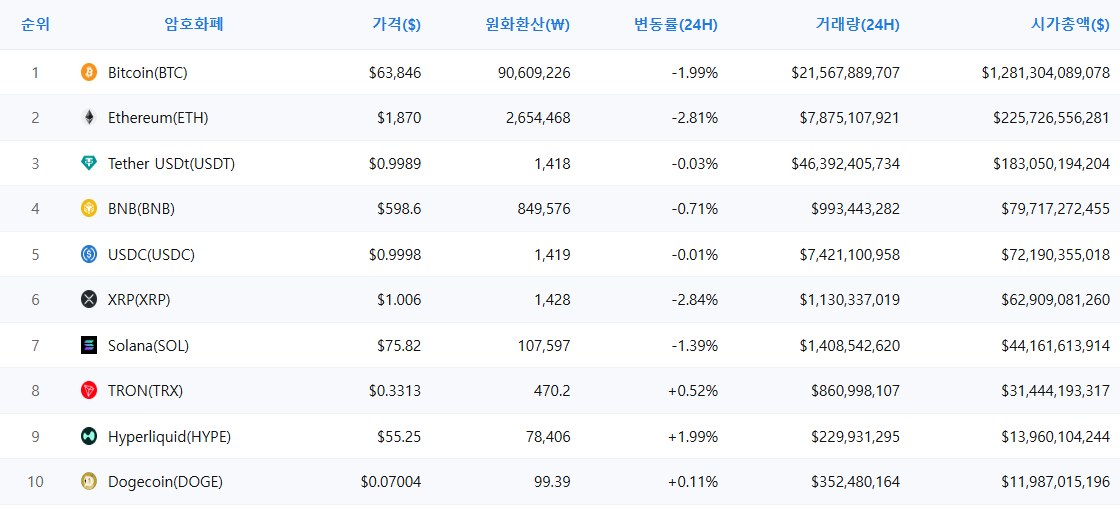Select Ethereum market cap $225,726,556,281
Viewport: 1120px width, 514px height.
coord(1052,118)
